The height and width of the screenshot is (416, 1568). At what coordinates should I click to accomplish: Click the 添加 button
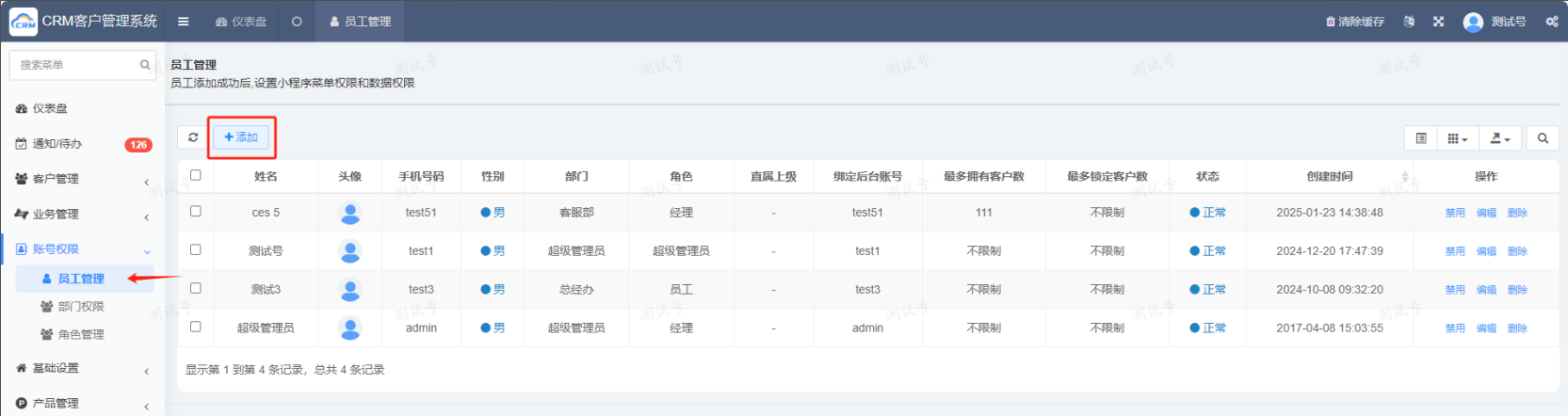click(x=241, y=137)
